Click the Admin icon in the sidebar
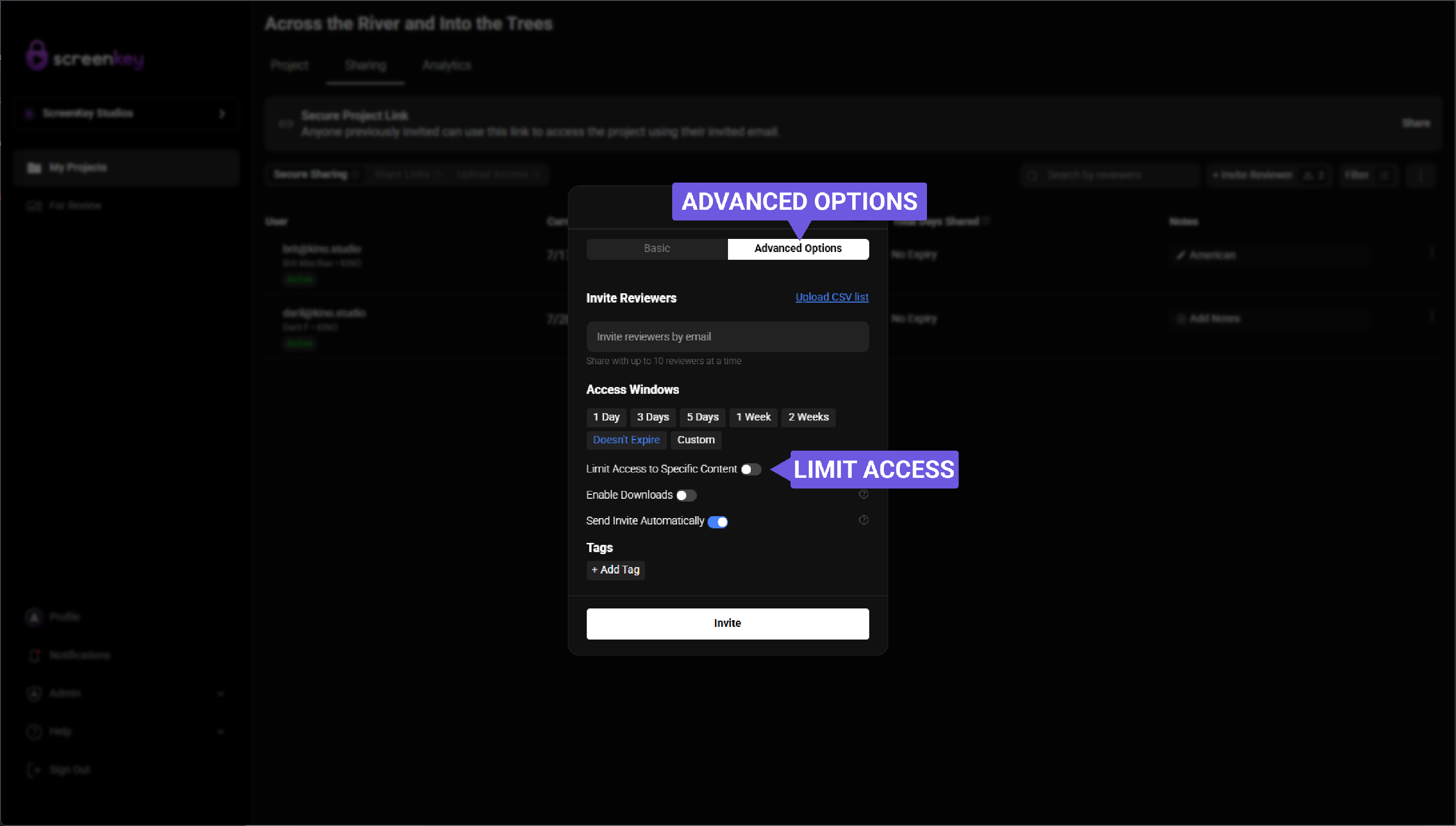The height and width of the screenshot is (826, 1456). click(x=34, y=693)
